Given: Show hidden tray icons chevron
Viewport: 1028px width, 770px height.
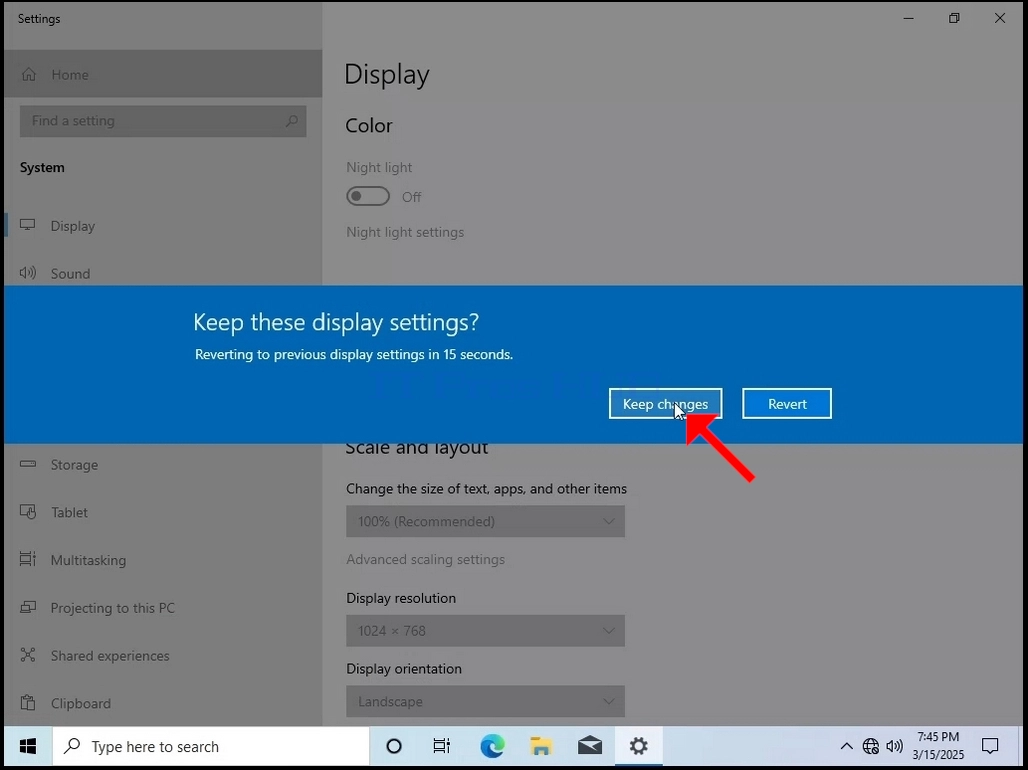Looking at the screenshot, I should [x=846, y=746].
